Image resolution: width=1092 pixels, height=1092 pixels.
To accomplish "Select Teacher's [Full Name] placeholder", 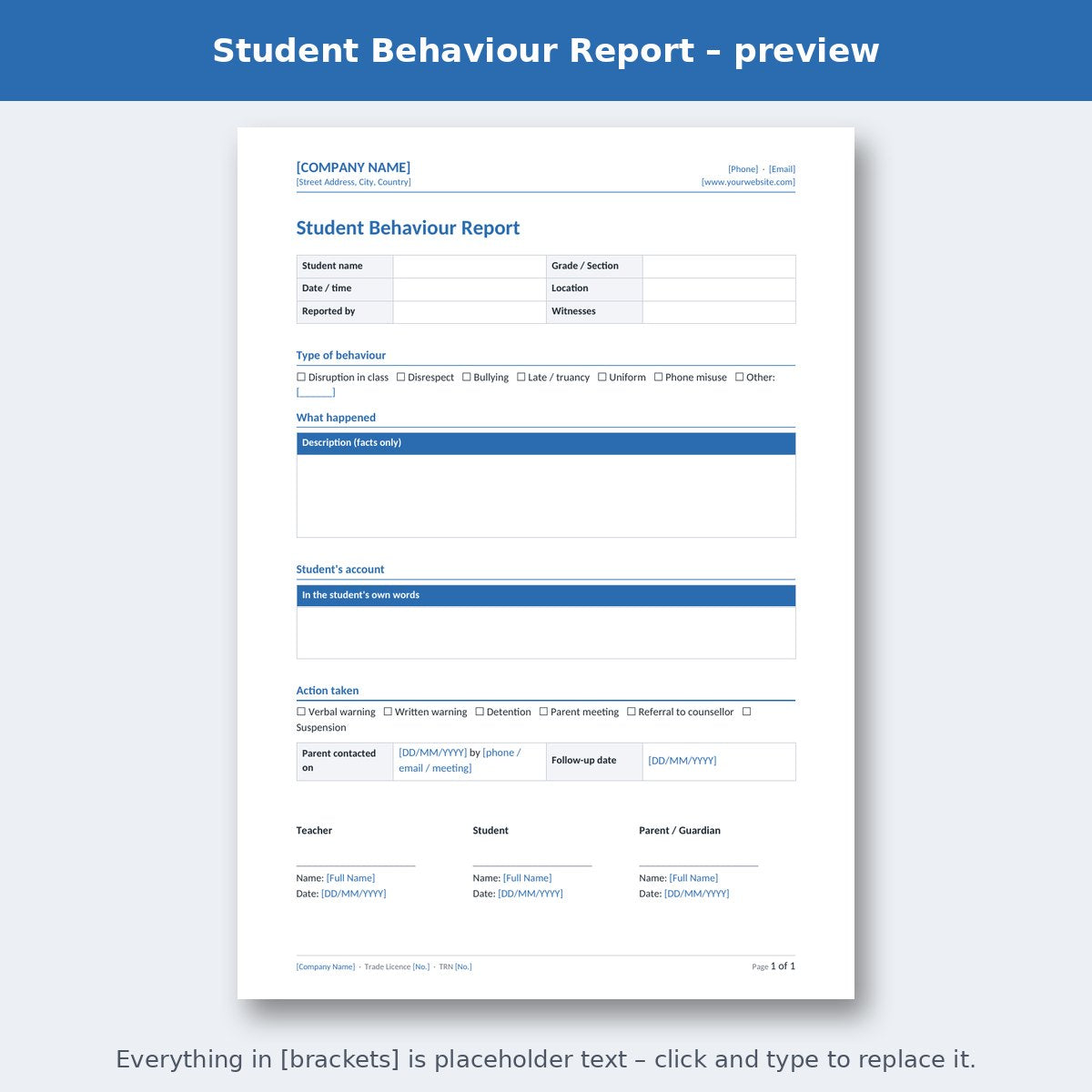I will pyautogui.click(x=350, y=878).
